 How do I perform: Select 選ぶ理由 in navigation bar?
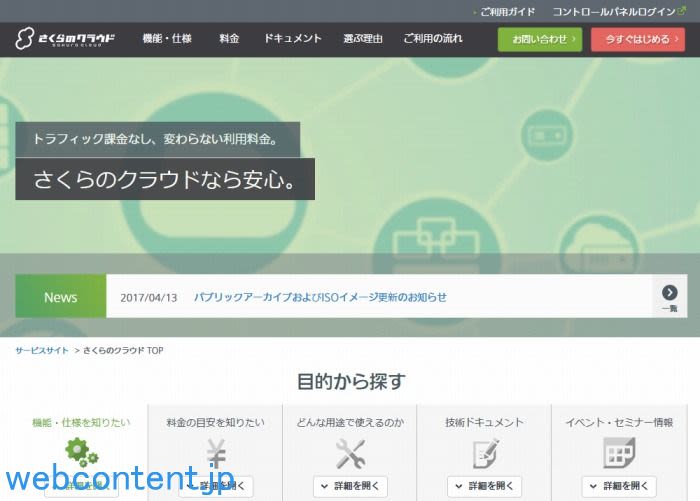(362, 39)
